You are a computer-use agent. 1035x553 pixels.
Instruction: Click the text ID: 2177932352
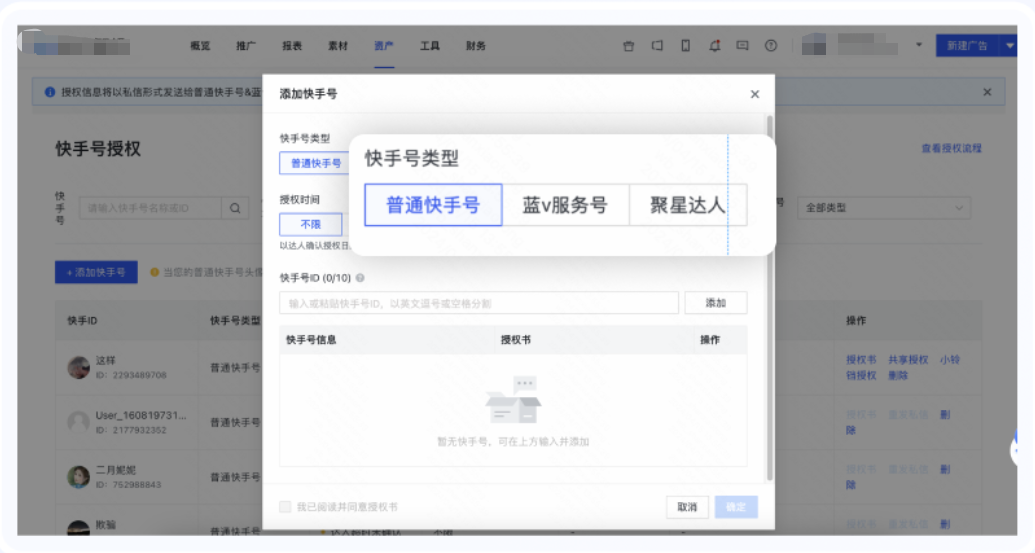pos(131,430)
